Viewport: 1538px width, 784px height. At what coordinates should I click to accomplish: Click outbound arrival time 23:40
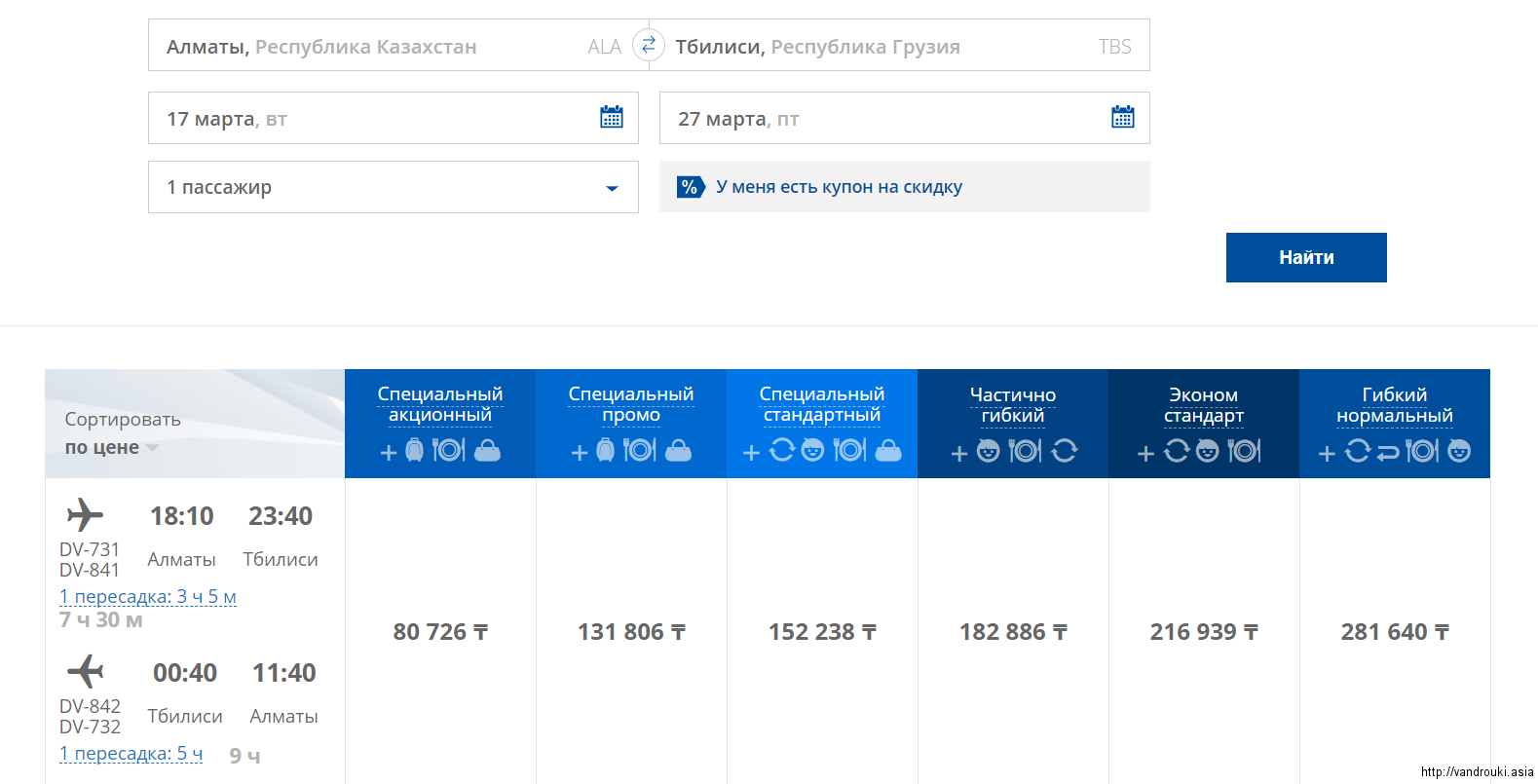pos(281,516)
